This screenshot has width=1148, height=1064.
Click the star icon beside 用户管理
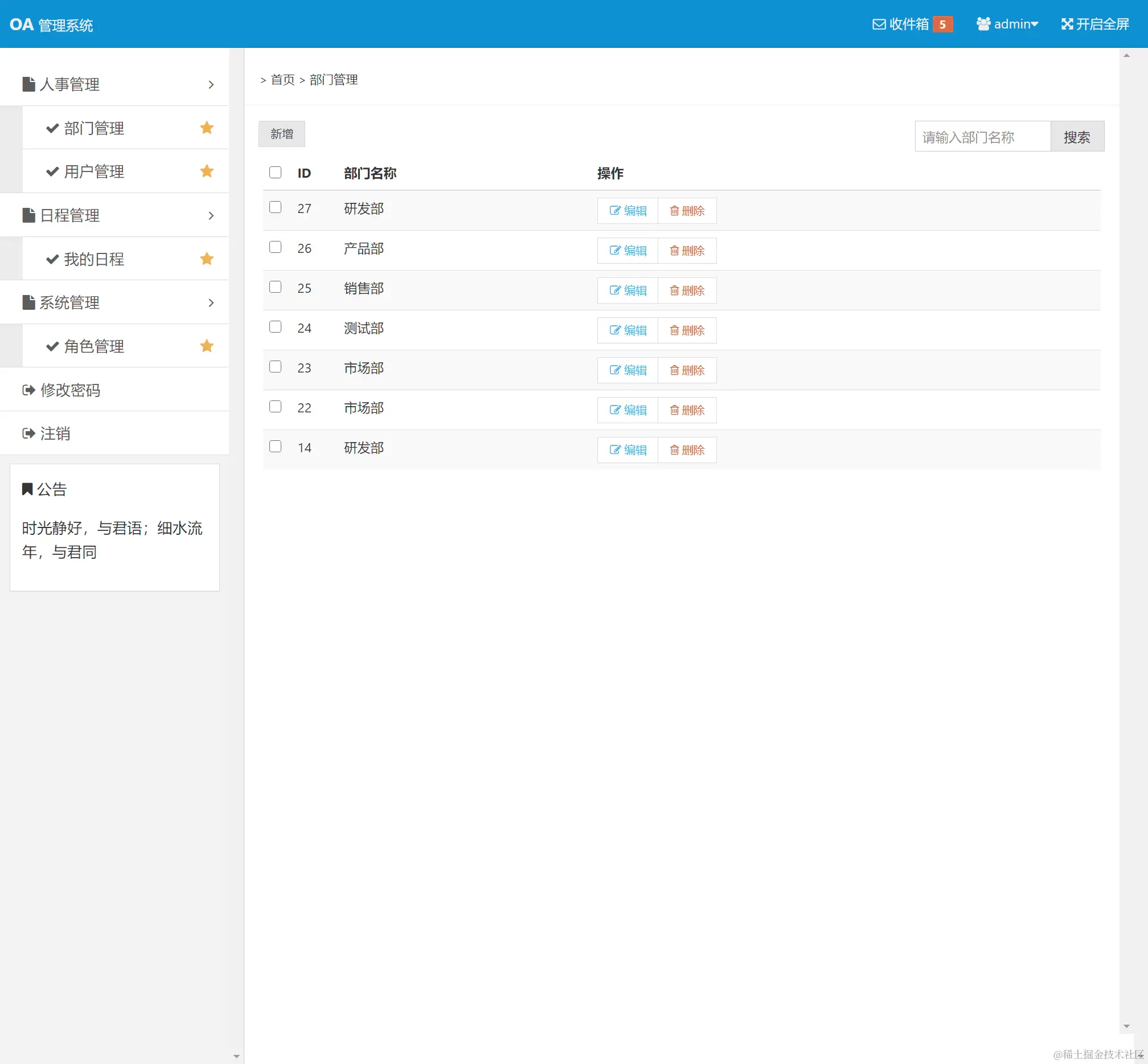coord(207,171)
